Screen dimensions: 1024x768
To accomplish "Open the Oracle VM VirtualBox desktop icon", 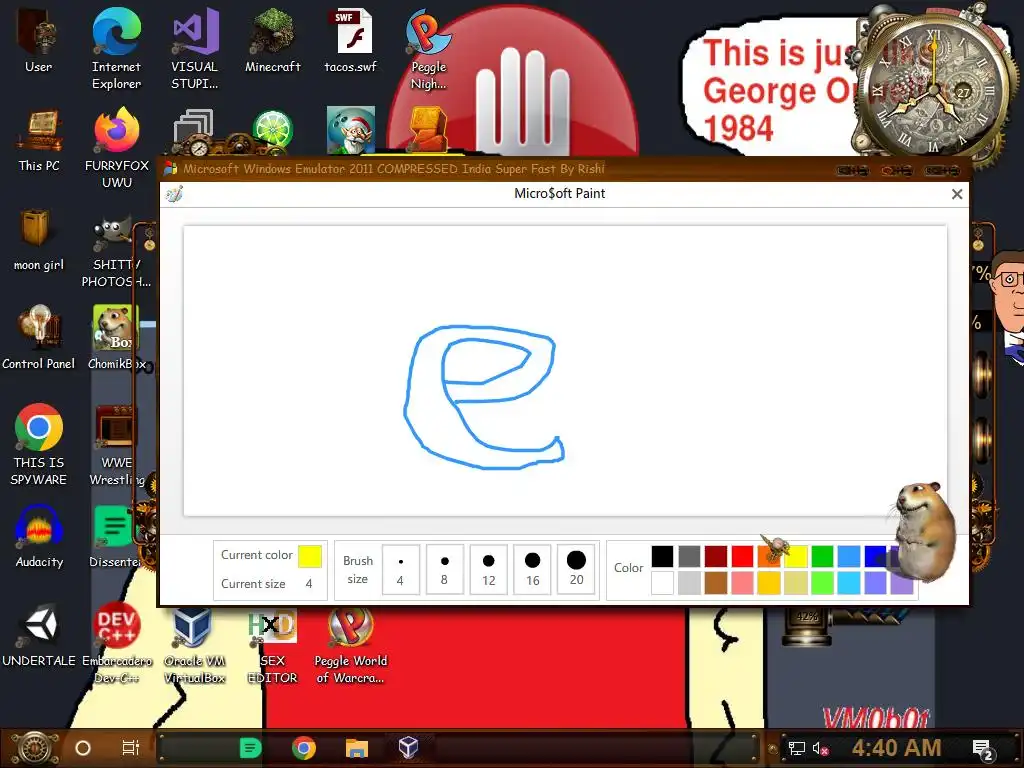I will pyautogui.click(x=195, y=645).
